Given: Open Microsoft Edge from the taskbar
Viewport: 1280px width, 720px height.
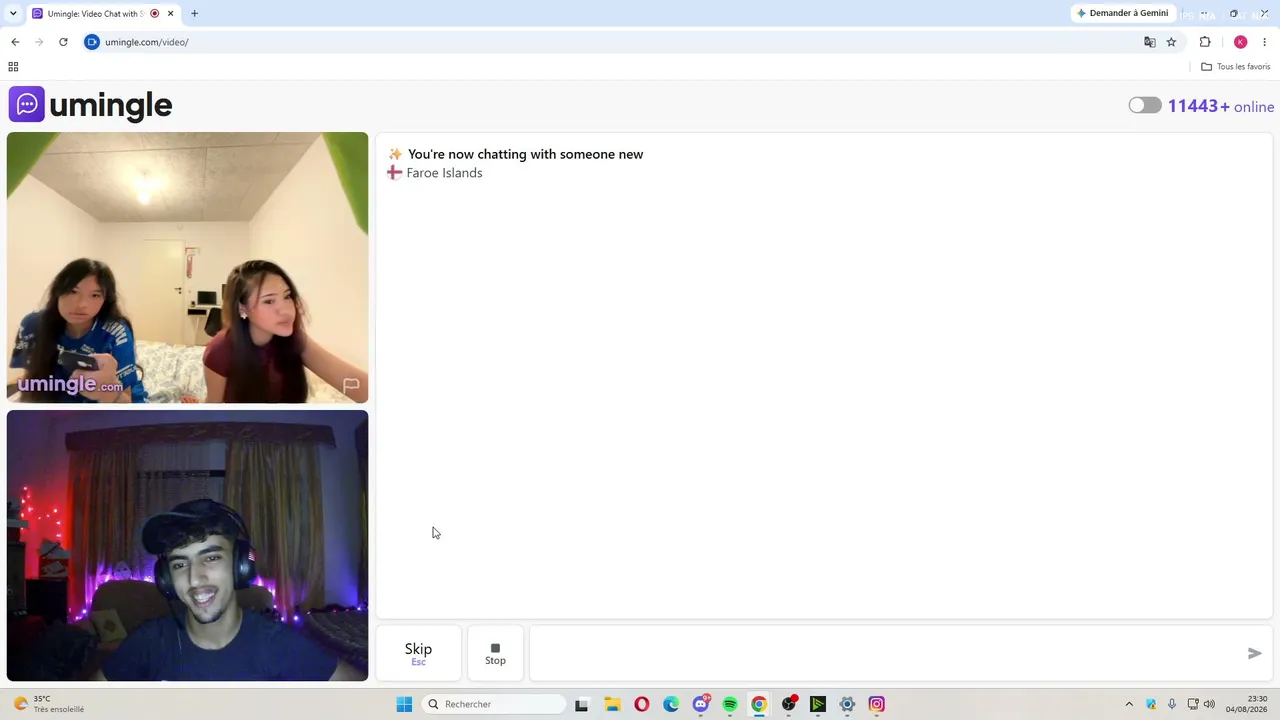Looking at the screenshot, I should (x=671, y=704).
